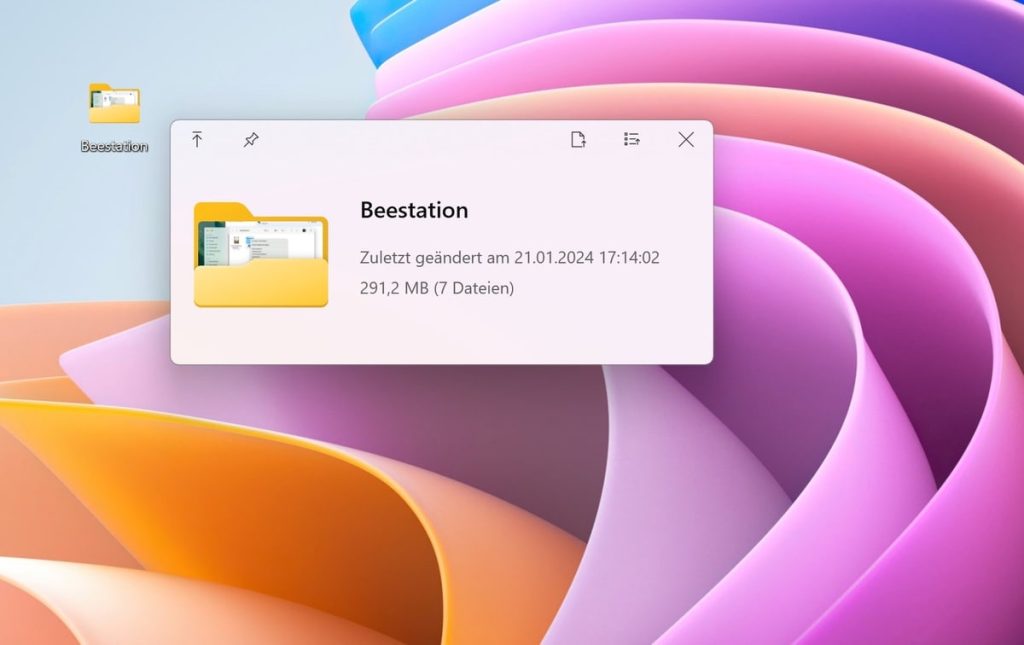
Task: Pin the Peek preview window
Action: tap(251, 140)
